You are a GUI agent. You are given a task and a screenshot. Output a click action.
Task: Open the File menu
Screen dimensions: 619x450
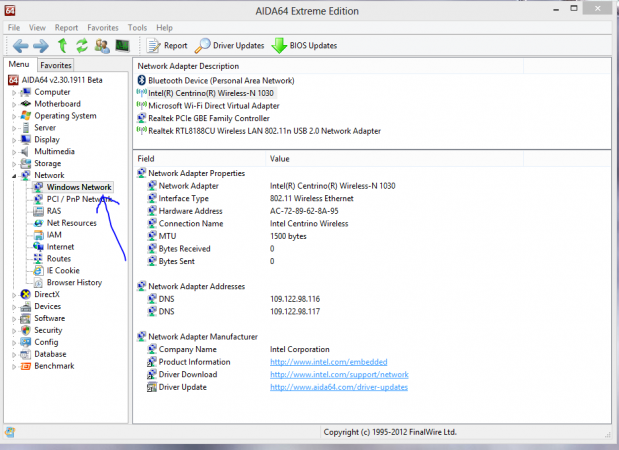(14, 28)
